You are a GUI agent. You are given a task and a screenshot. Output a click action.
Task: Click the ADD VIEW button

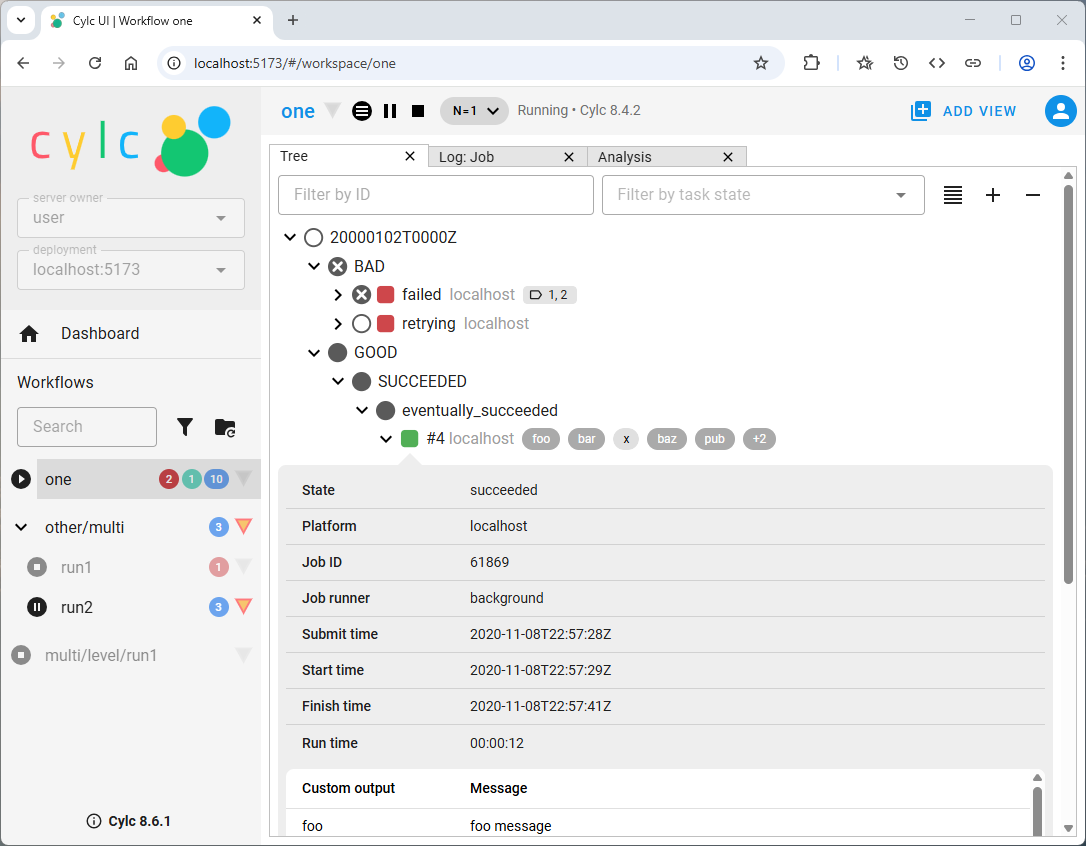point(963,111)
